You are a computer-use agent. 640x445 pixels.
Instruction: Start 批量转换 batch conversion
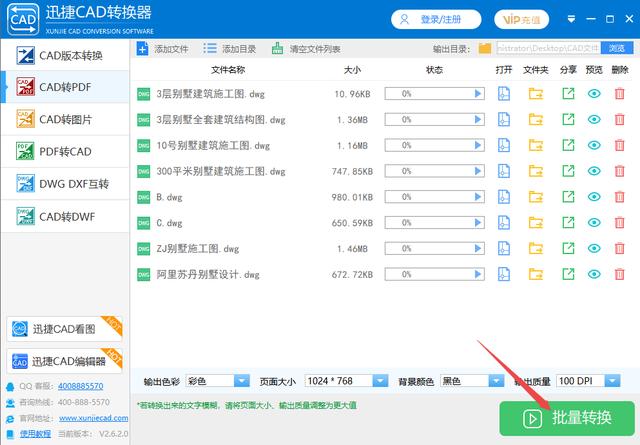point(567,418)
